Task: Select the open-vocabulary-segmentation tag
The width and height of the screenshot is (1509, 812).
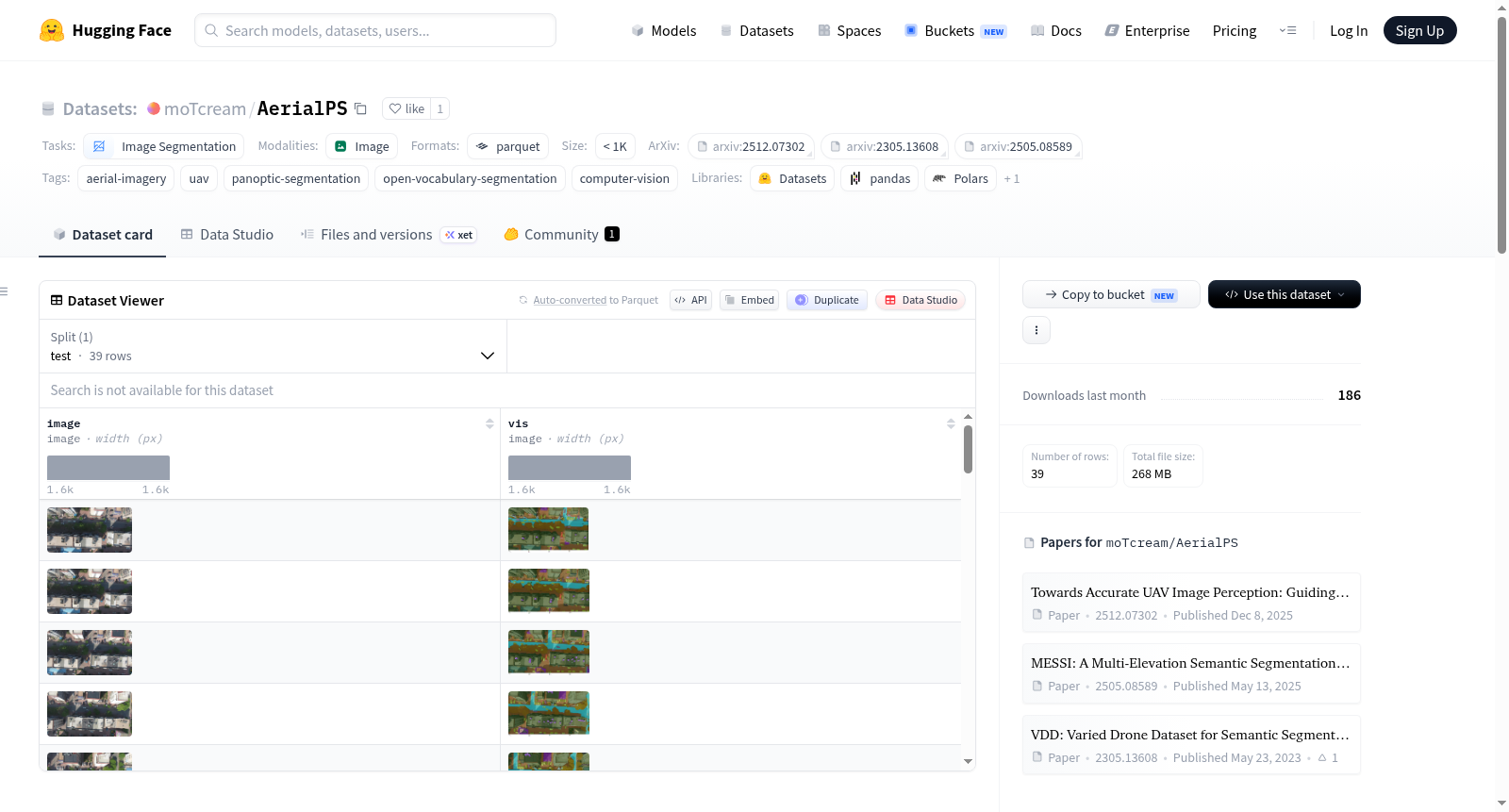Action: point(470,178)
